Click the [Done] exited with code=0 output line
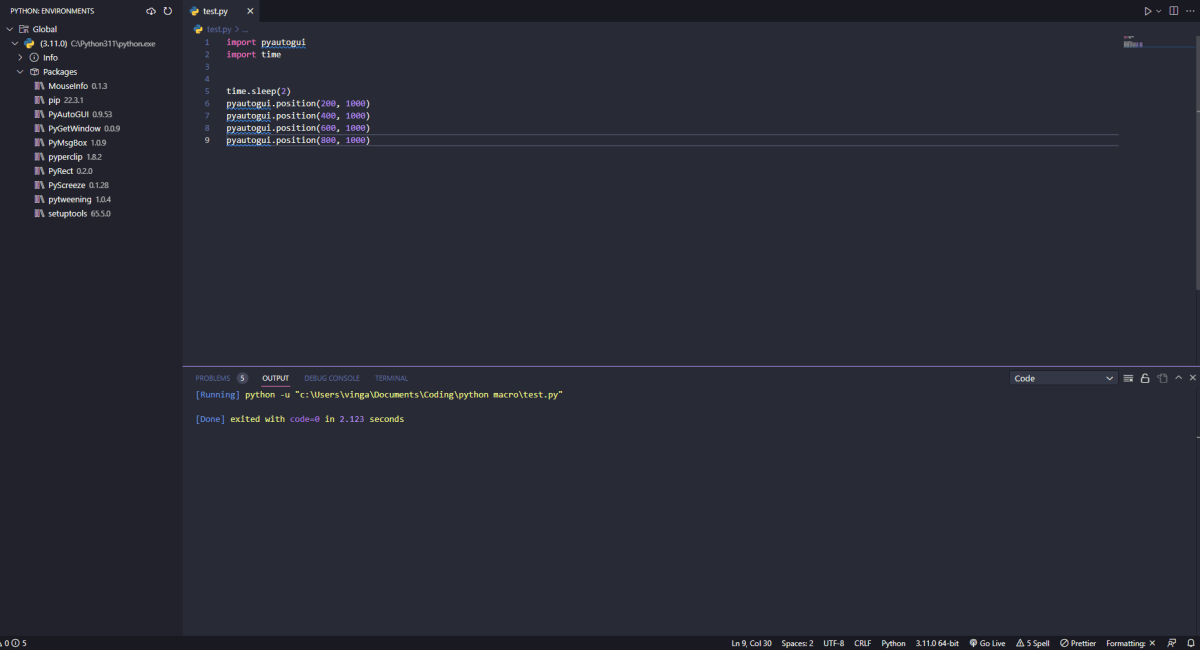Screen dimensions: 1200x650 [300, 419]
